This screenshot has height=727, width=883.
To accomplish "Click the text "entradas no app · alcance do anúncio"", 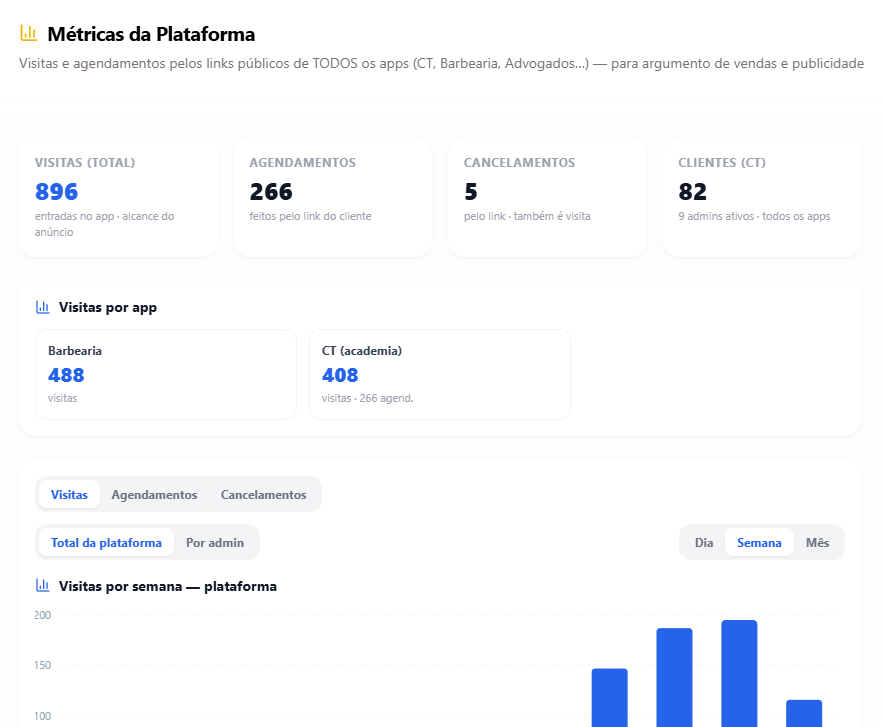I will (105, 224).
